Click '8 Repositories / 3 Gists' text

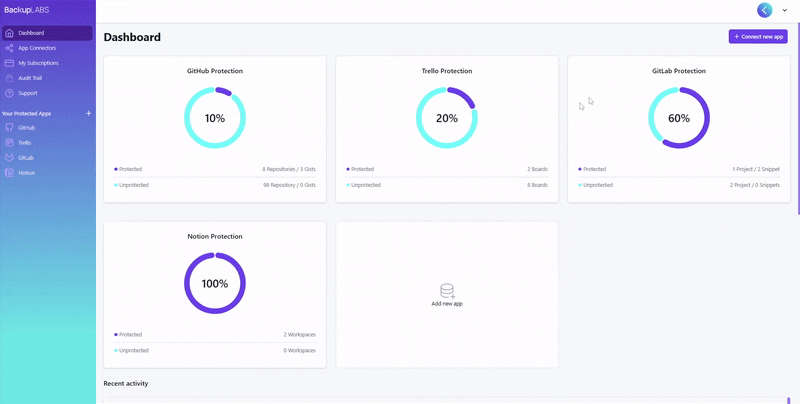click(289, 169)
